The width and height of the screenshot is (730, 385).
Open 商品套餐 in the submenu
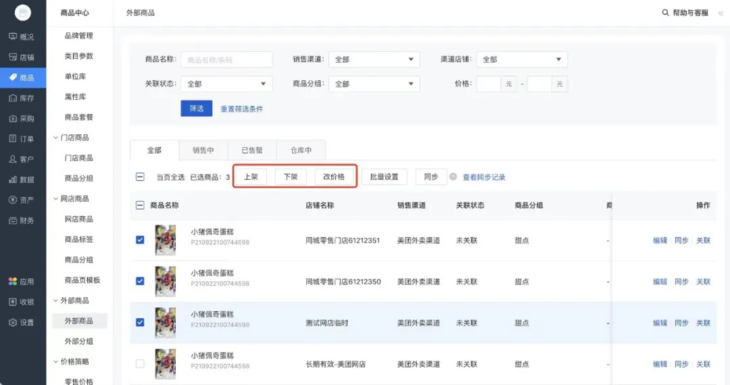(x=79, y=117)
